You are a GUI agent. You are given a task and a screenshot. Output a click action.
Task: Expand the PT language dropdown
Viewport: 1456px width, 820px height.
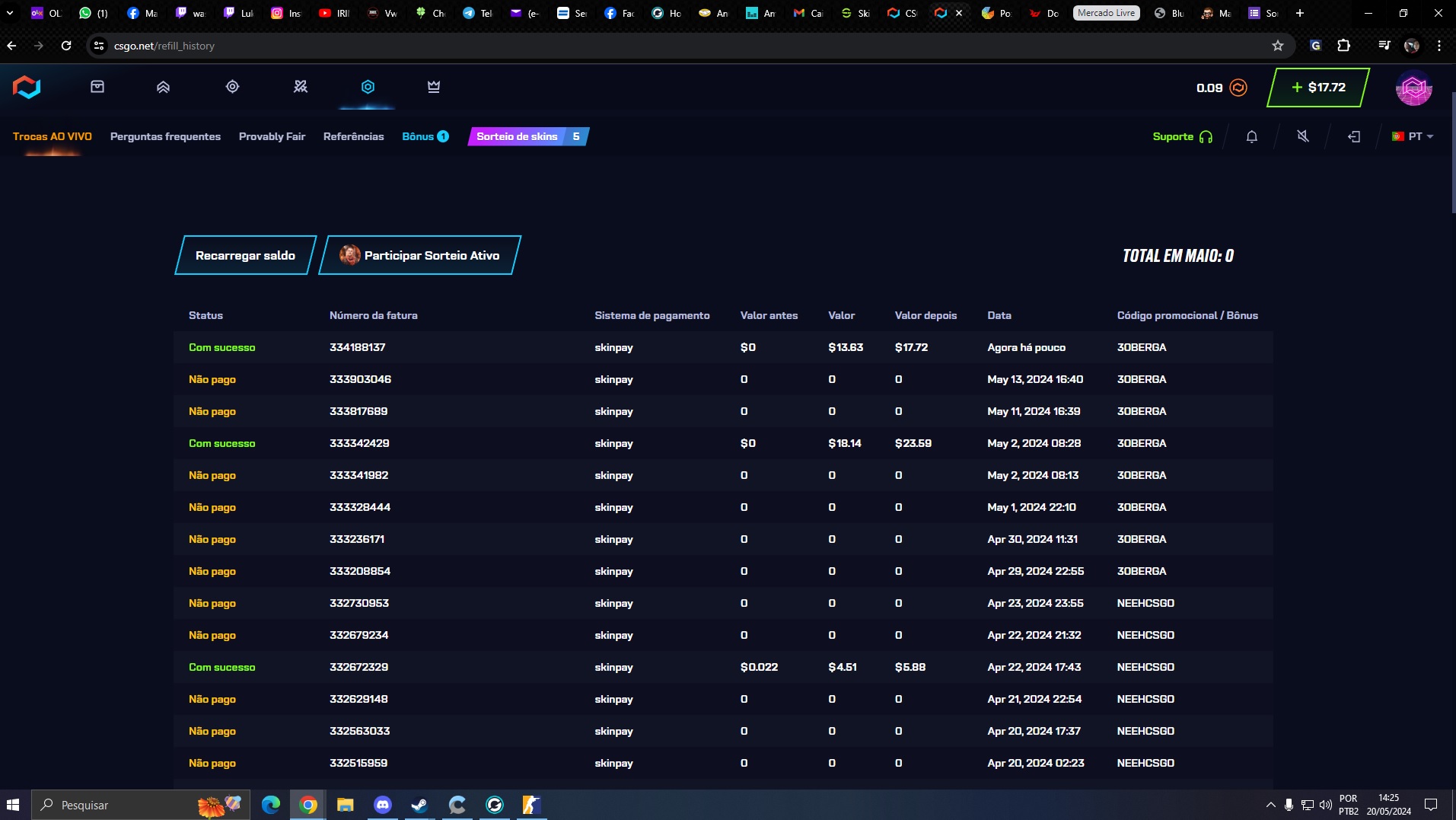[1413, 137]
